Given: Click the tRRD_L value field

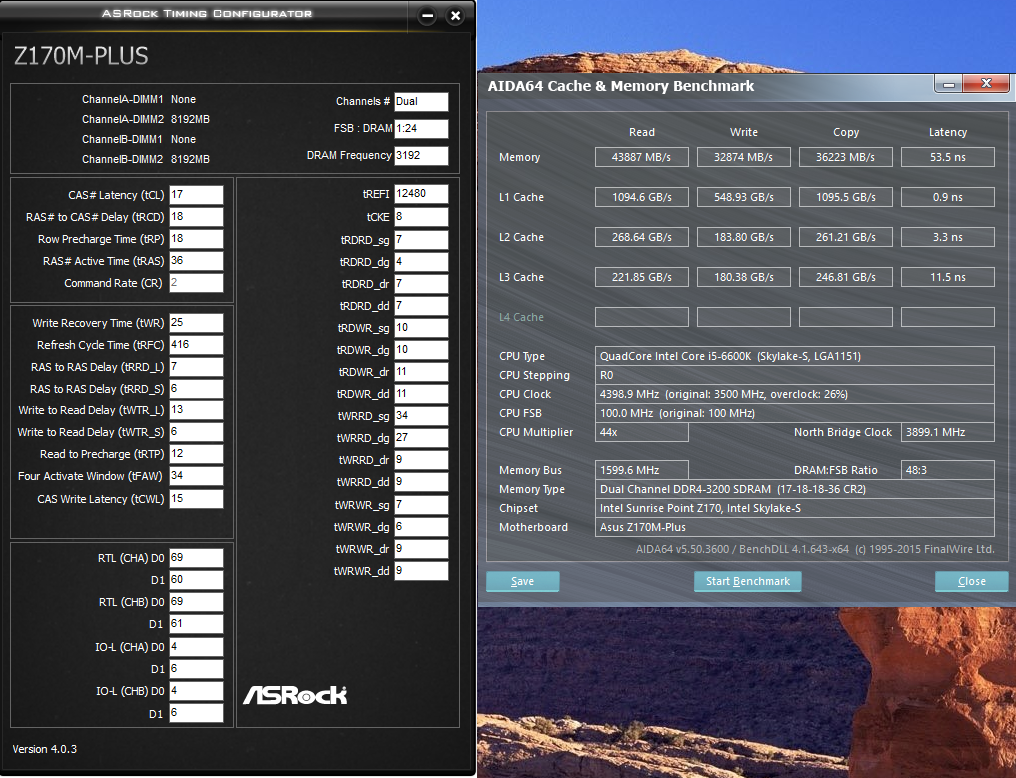Looking at the screenshot, I should (x=196, y=367).
